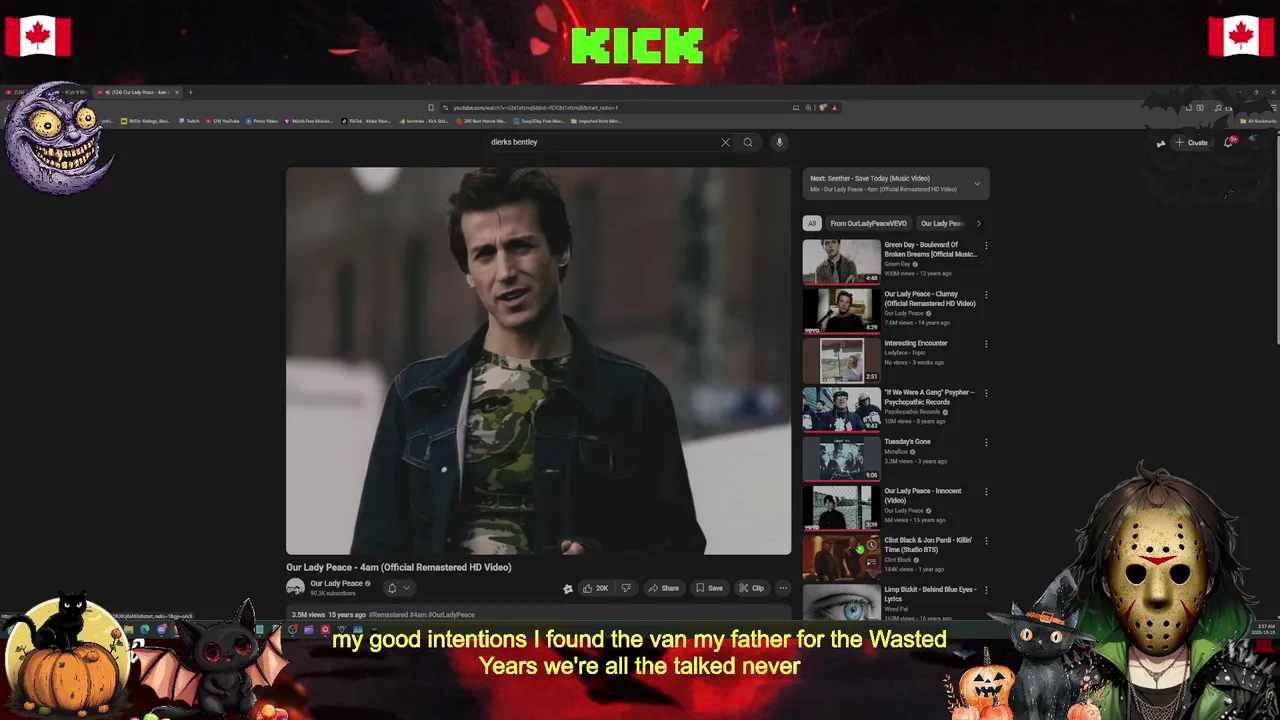The image size is (1280, 720).
Task: Open subscription notification bell dropdown
Action: pos(398,588)
